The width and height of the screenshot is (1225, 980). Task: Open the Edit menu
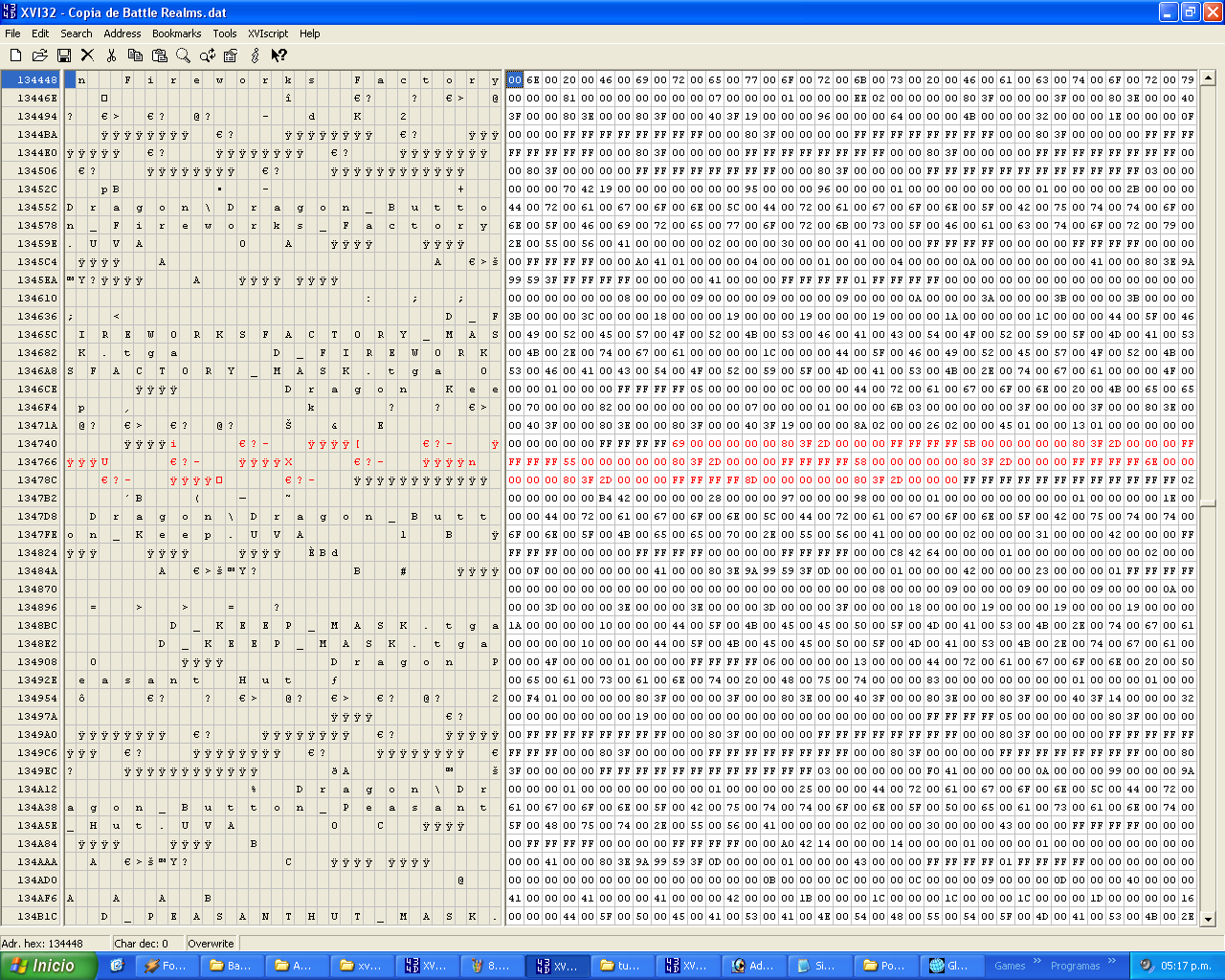[40, 33]
